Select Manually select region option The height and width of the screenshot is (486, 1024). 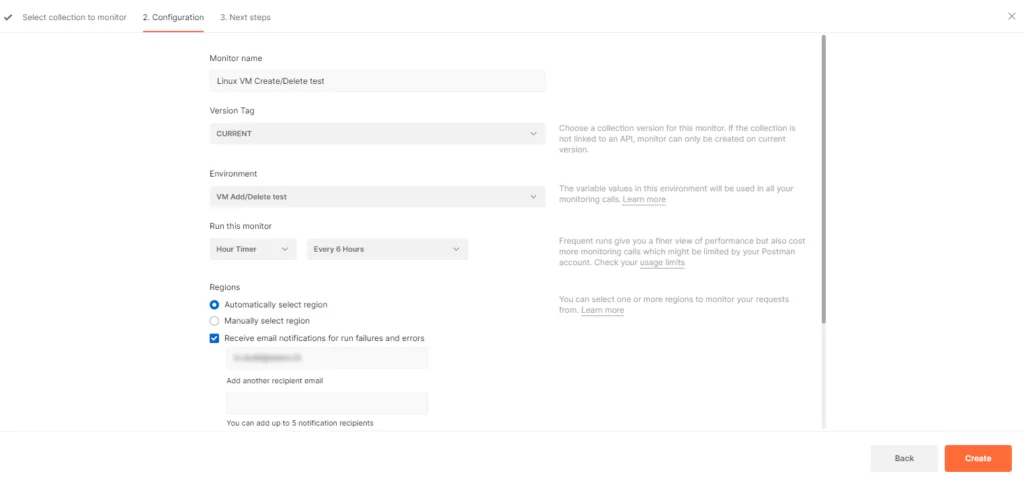214,321
